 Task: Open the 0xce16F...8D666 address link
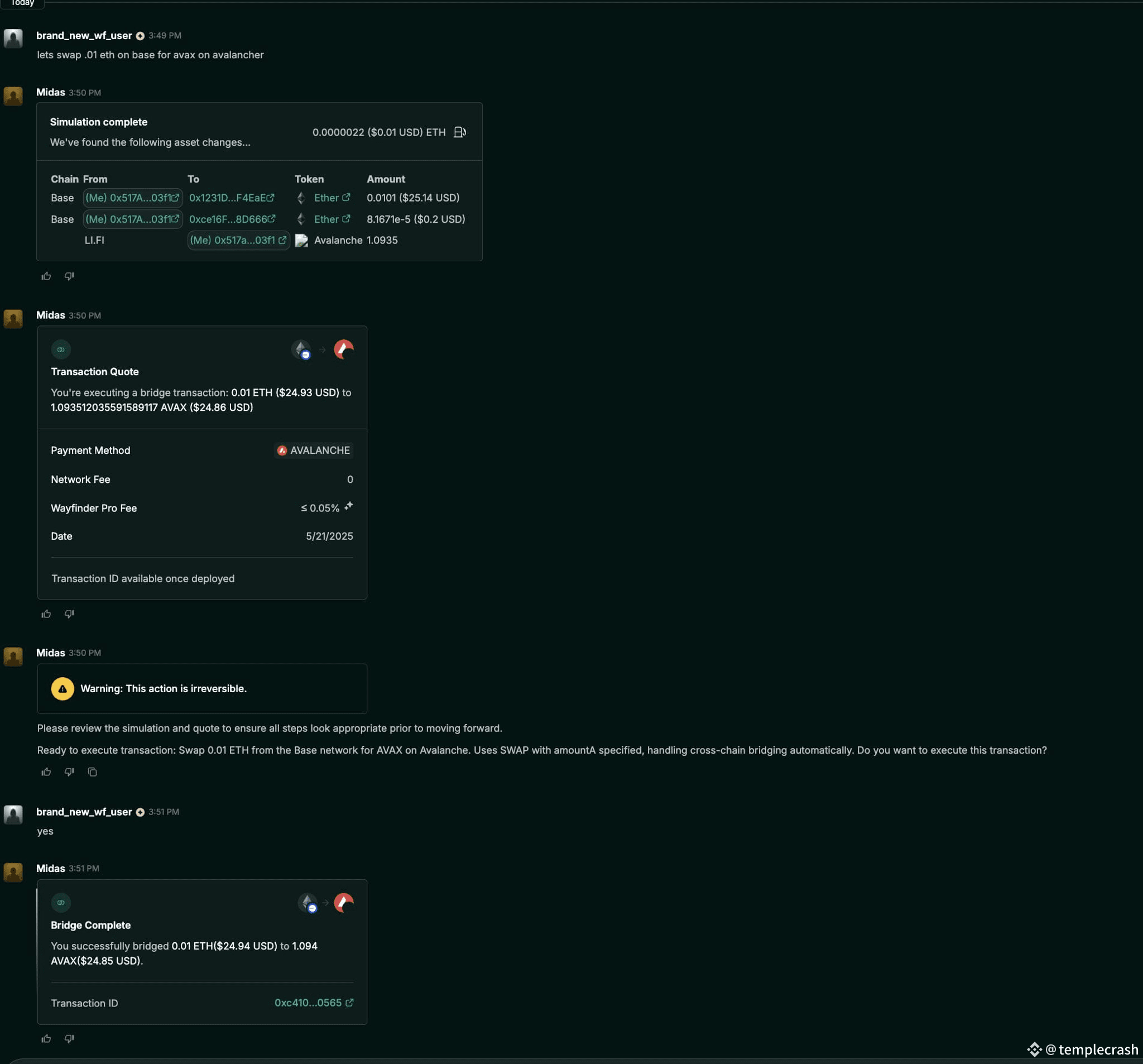pyautogui.click(x=232, y=219)
